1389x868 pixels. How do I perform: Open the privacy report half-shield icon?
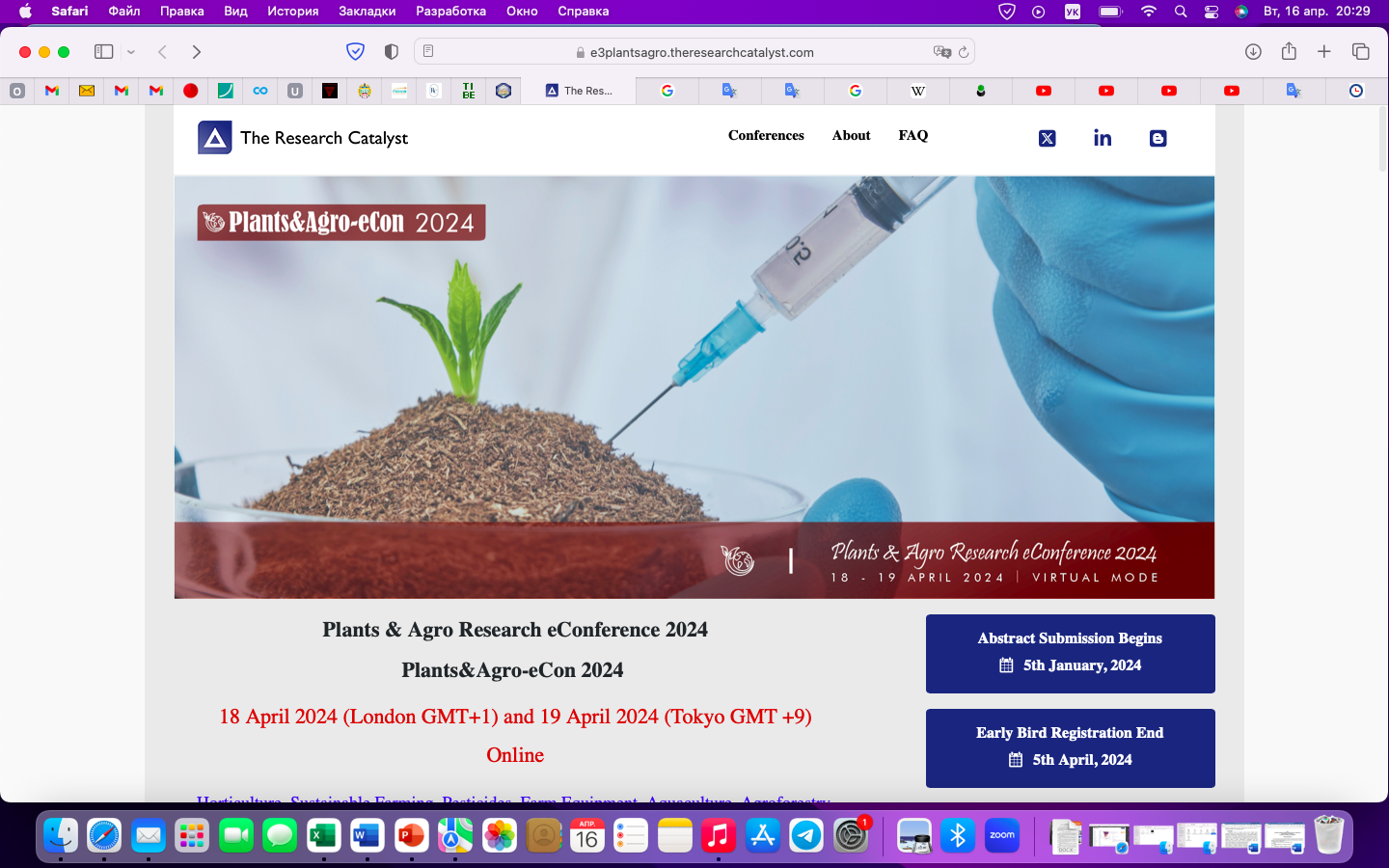tap(391, 52)
